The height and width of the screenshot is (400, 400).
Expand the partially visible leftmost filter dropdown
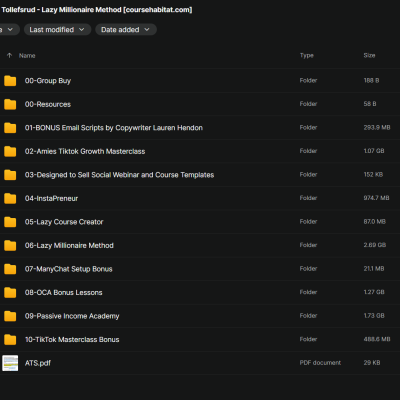(9, 30)
